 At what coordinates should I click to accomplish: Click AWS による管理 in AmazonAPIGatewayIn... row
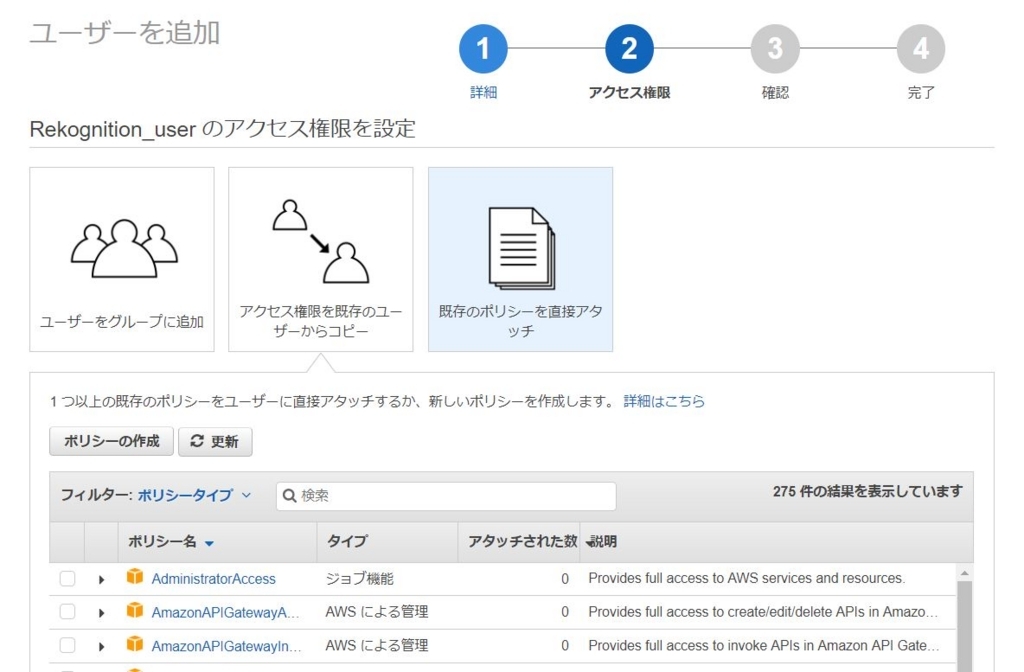[377, 645]
